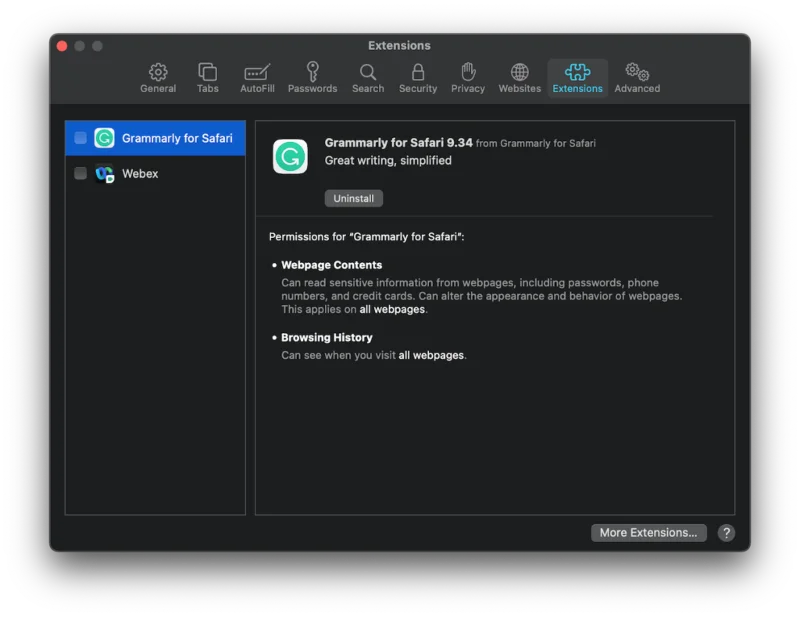Open Security settings
800x617 pixels.
pyautogui.click(x=417, y=78)
